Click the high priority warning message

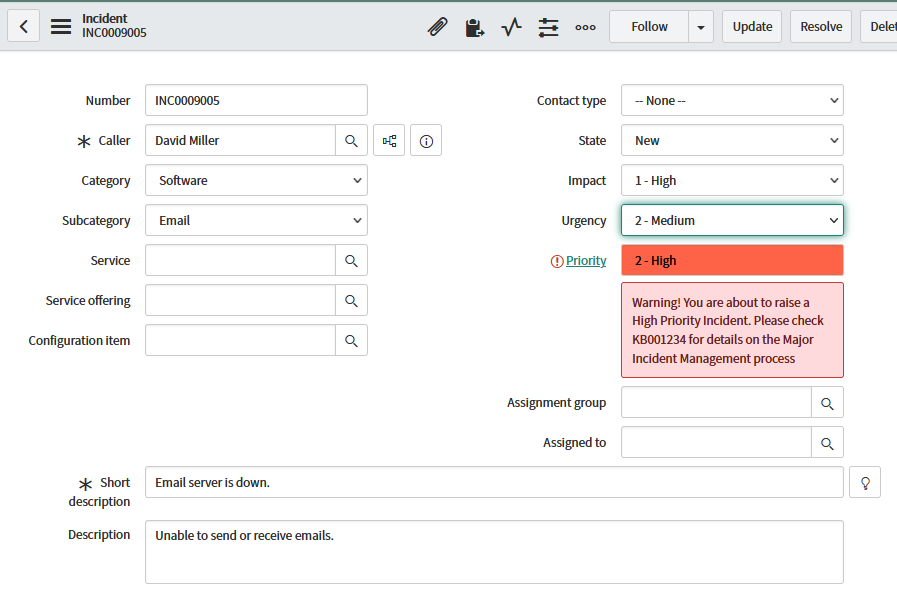pyautogui.click(x=732, y=330)
